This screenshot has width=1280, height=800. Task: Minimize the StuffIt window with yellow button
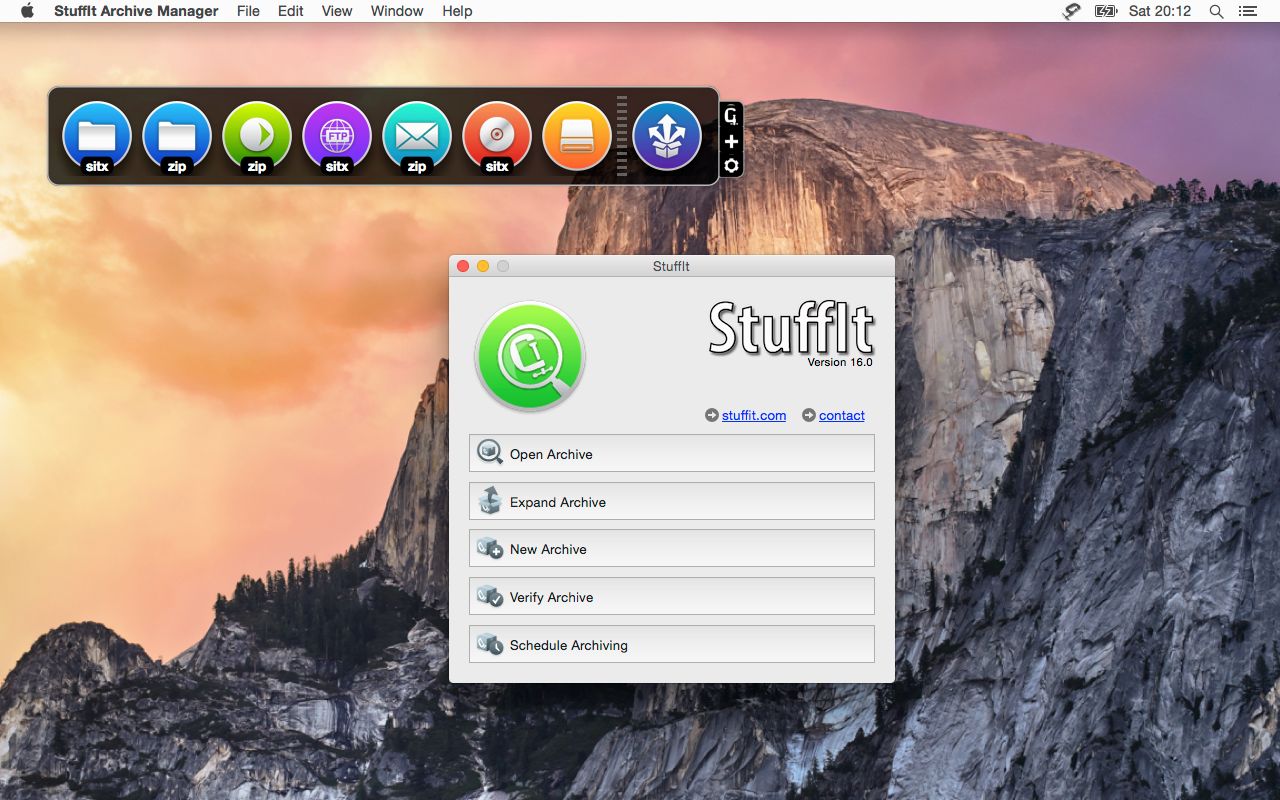[x=483, y=266]
